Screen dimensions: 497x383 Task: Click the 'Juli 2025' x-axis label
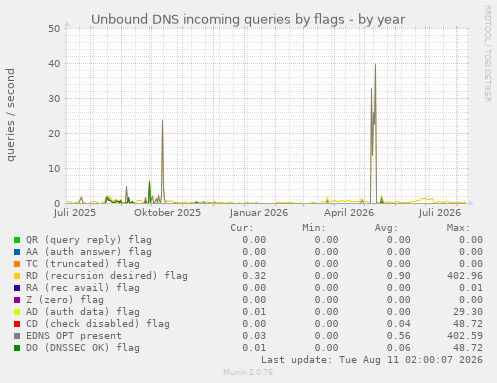(x=75, y=213)
